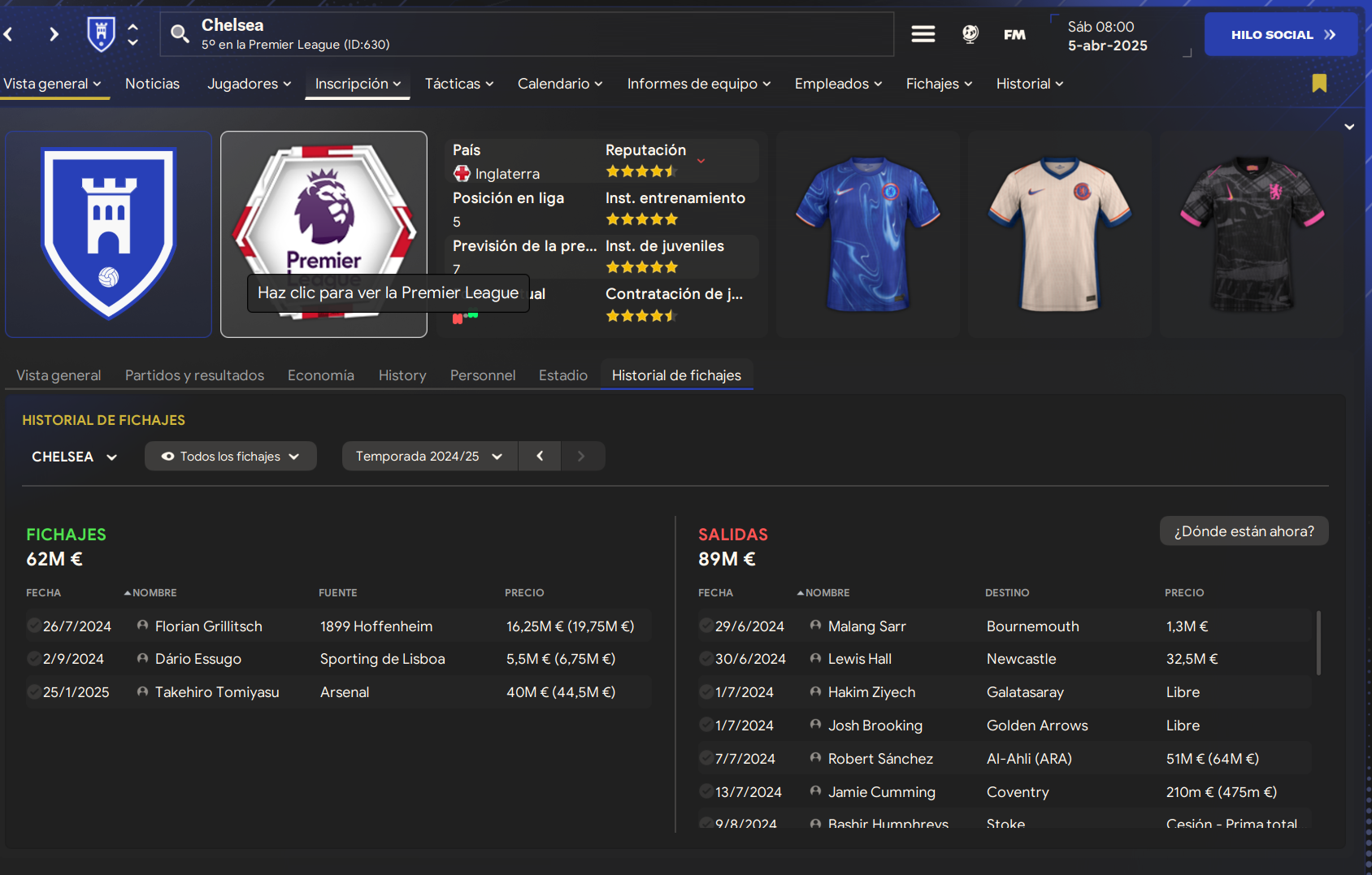
Task: Open Todos los fichajes filter dropdown
Action: tap(231, 457)
